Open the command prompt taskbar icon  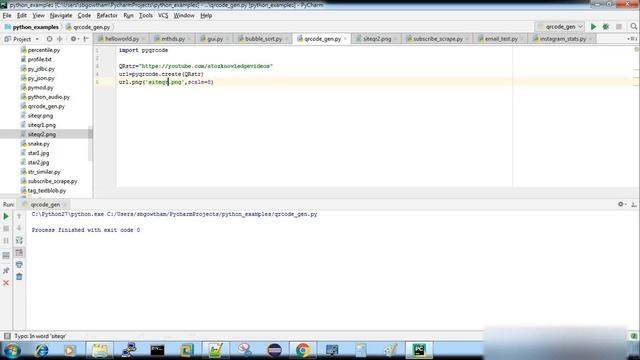tap(158, 350)
